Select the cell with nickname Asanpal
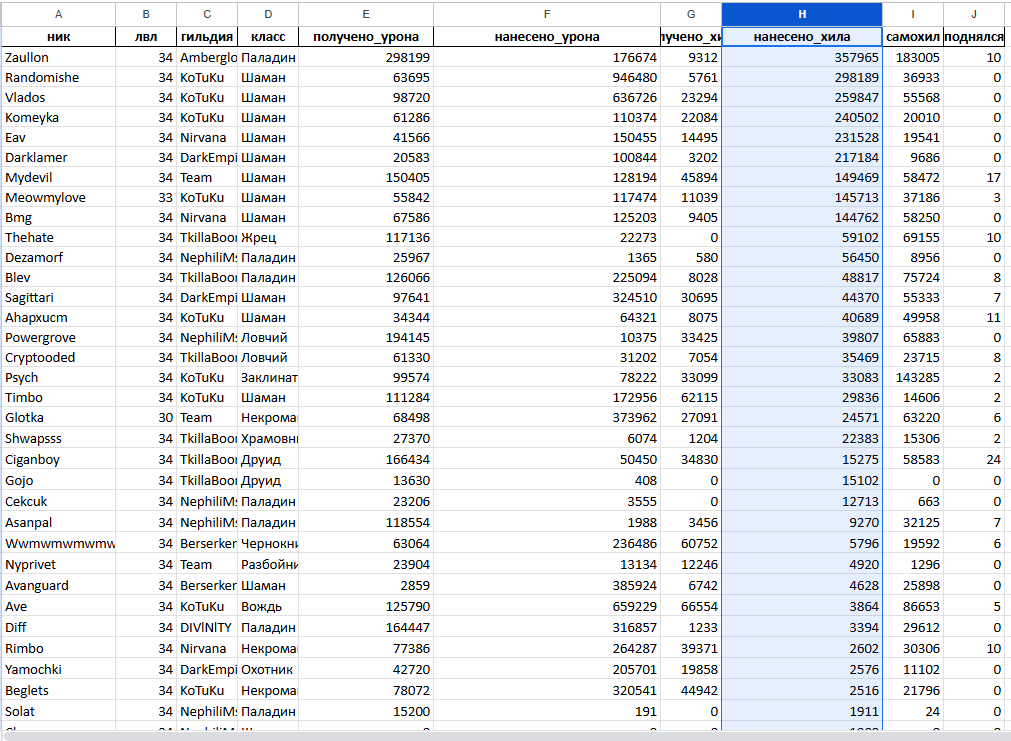 pyautogui.click(x=58, y=522)
